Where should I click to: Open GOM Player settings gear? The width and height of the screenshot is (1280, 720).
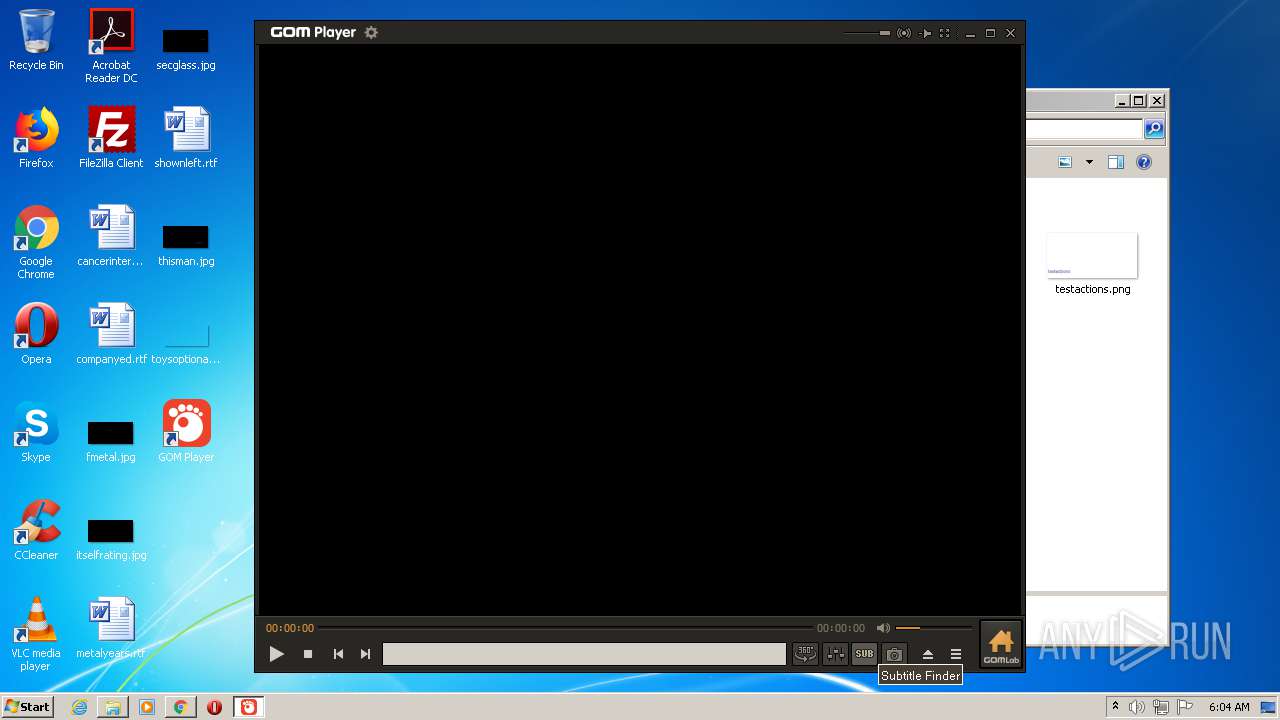(x=371, y=32)
